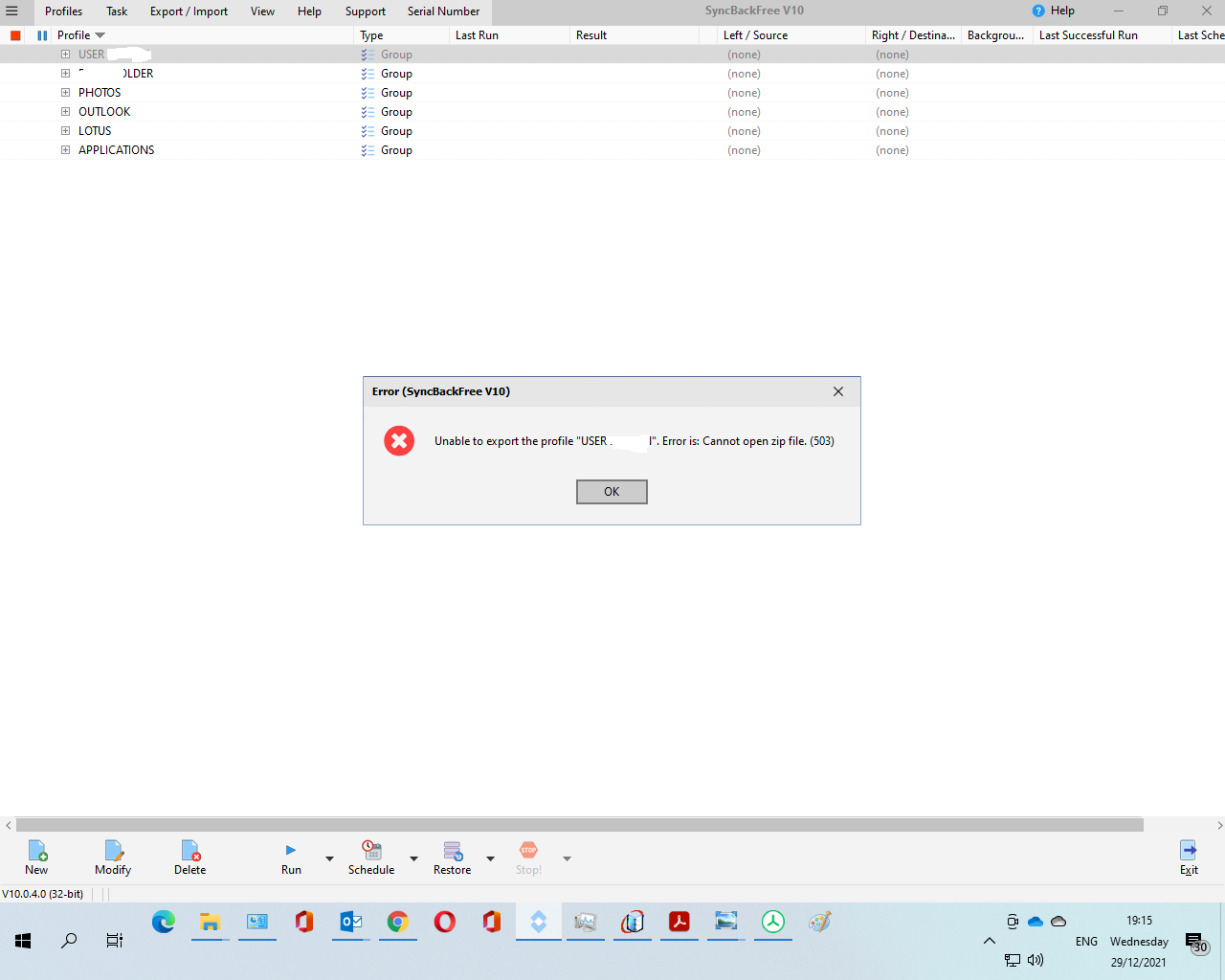The image size is (1225, 980).
Task: Open the Support menu
Action: (x=366, y=11)
